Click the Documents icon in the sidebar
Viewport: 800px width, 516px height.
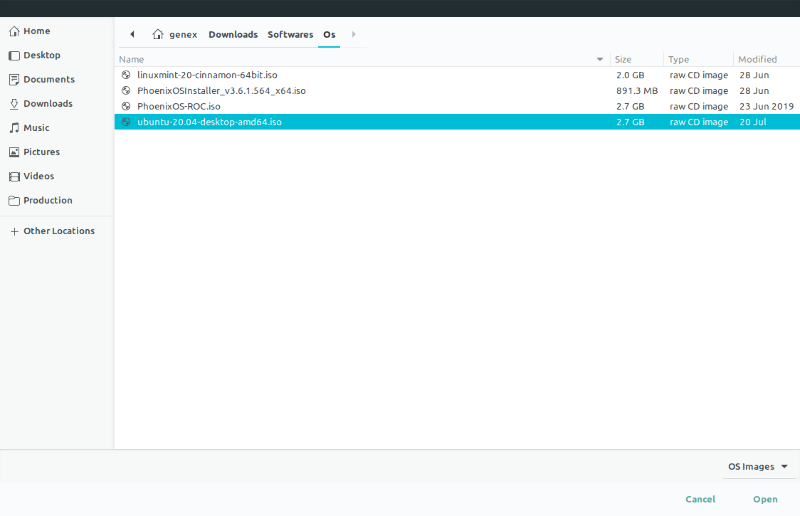pyautogui.click(x=14, y=80)
